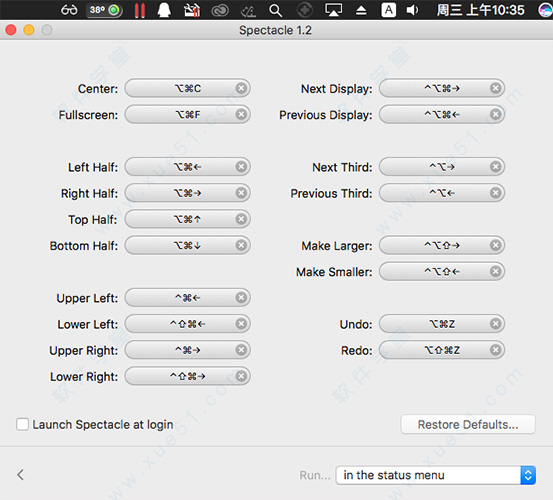Record new shortcut in Left Half field
The width and height of the screenshot is (553, 500).
[x=188, y=167]
